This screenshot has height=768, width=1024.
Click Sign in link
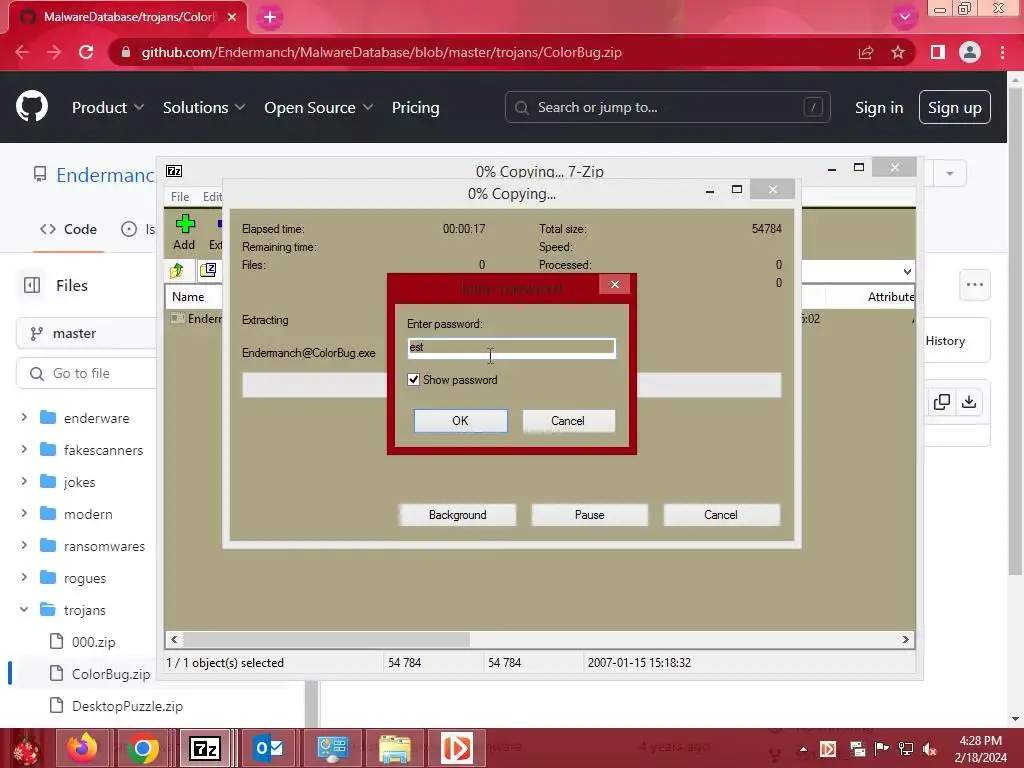point(879,108)
